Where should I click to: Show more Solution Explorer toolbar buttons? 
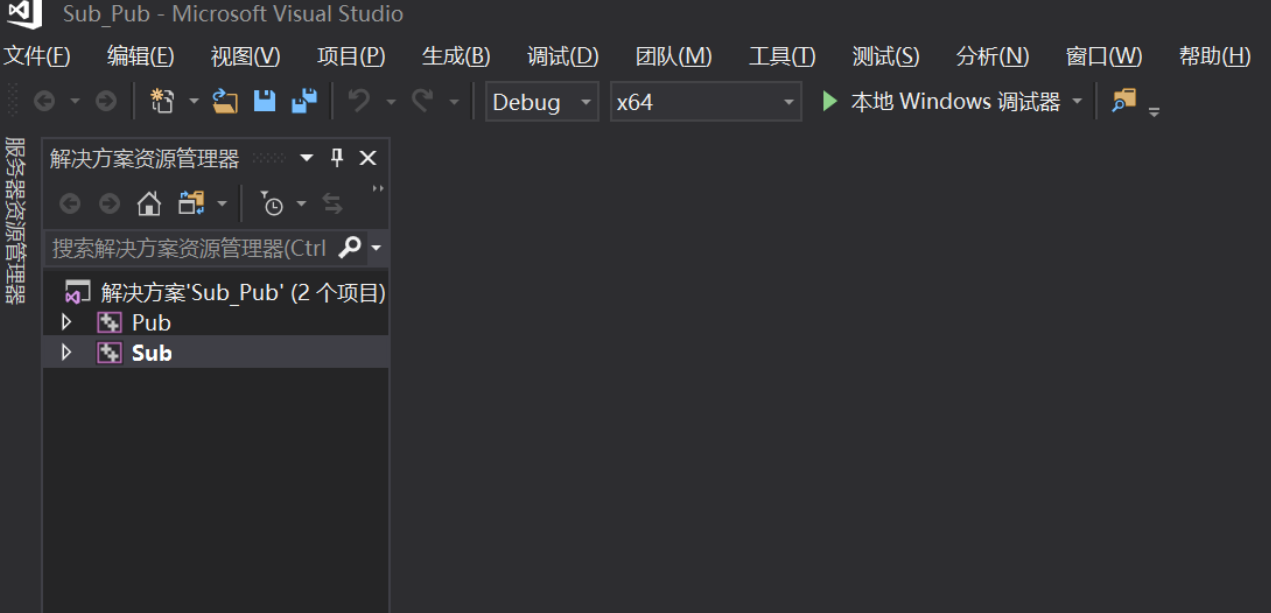pos(378,189)
